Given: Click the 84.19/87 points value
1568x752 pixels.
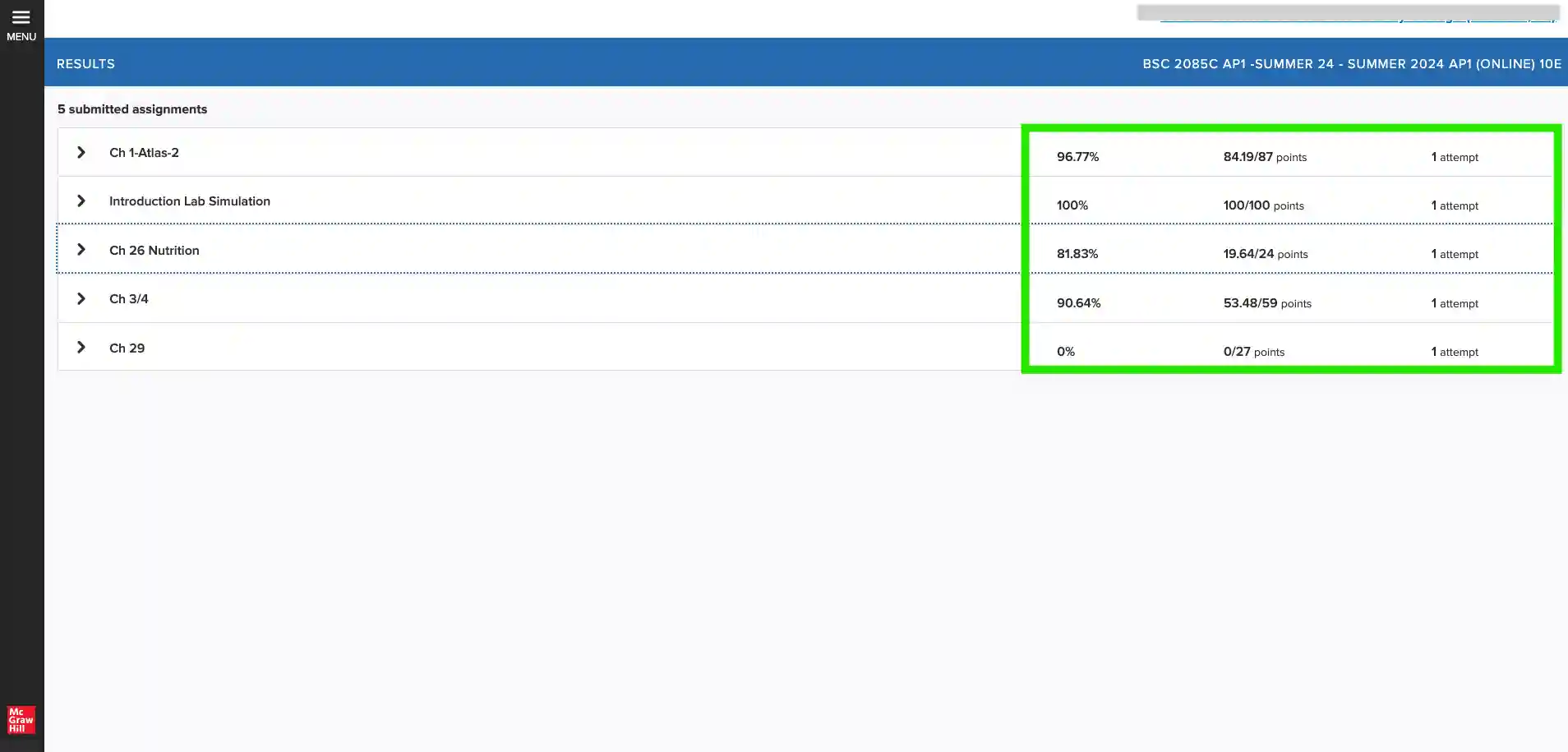Looking at the screenshot, I should (x=1265, y=156).
